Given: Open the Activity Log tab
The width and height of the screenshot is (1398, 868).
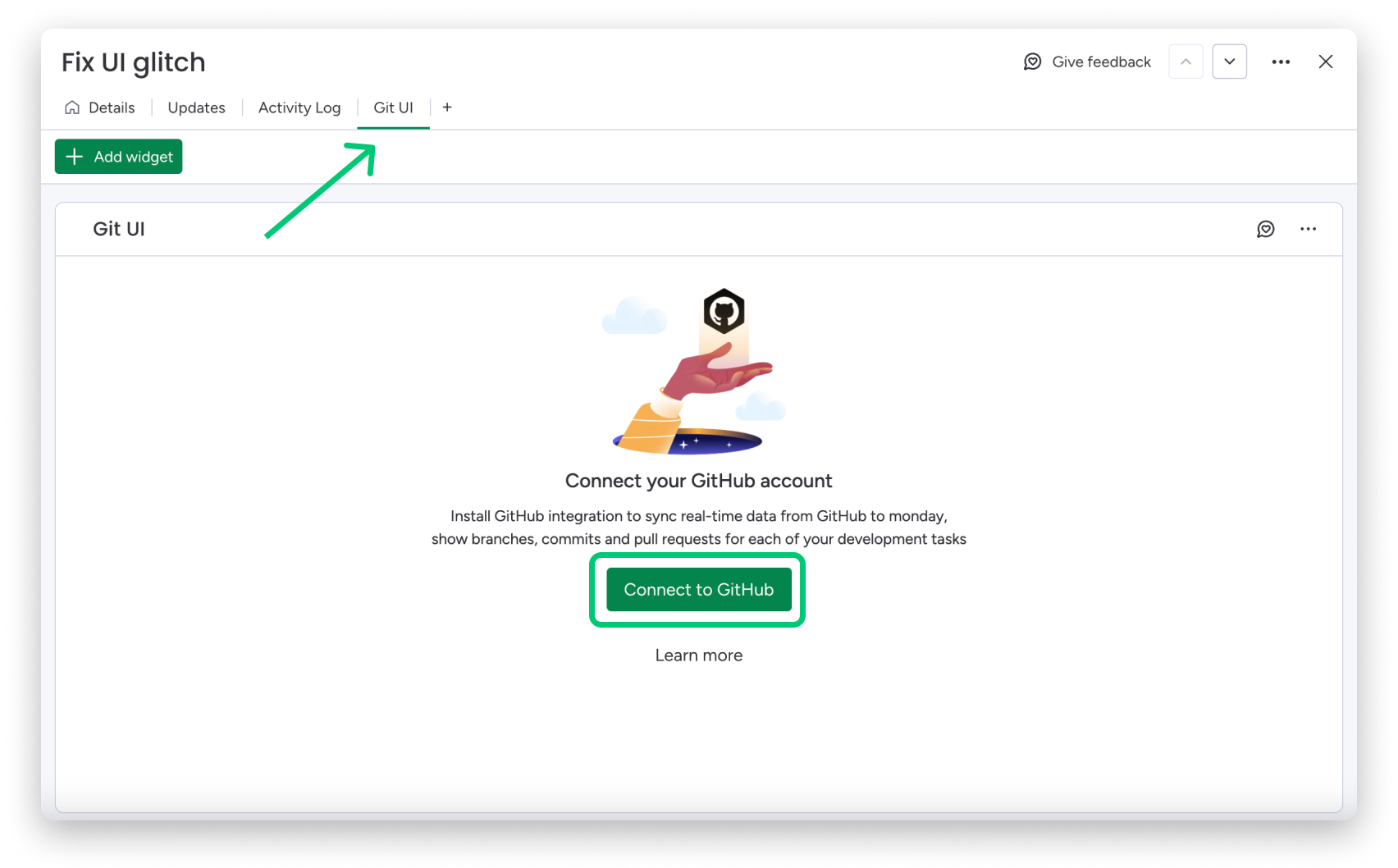Looking at the screenshot, I should pyautogui.click(x=299, y=107).
